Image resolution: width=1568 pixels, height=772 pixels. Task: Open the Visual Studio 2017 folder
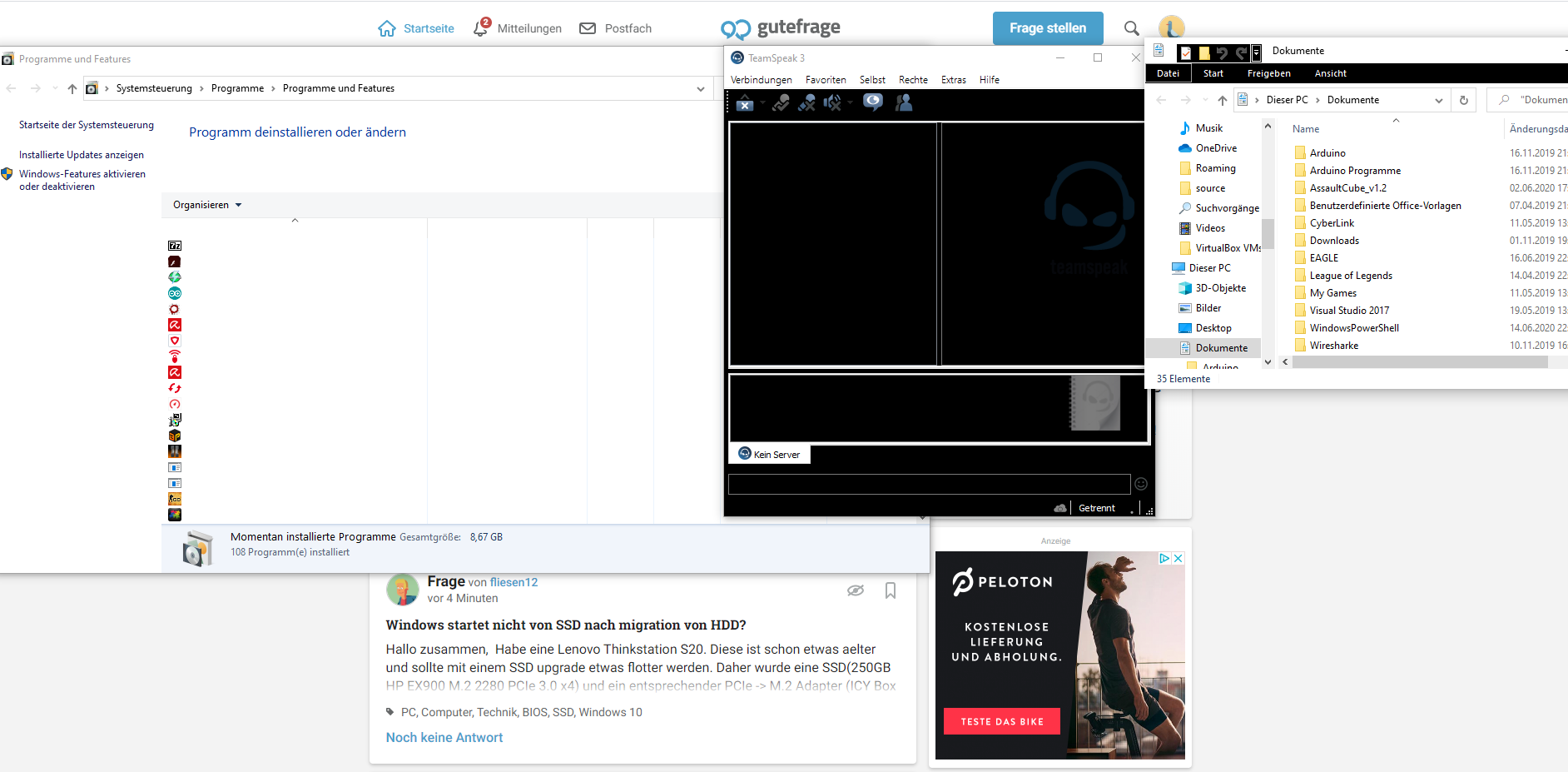pyautogui.click(x=1349, y=311)
